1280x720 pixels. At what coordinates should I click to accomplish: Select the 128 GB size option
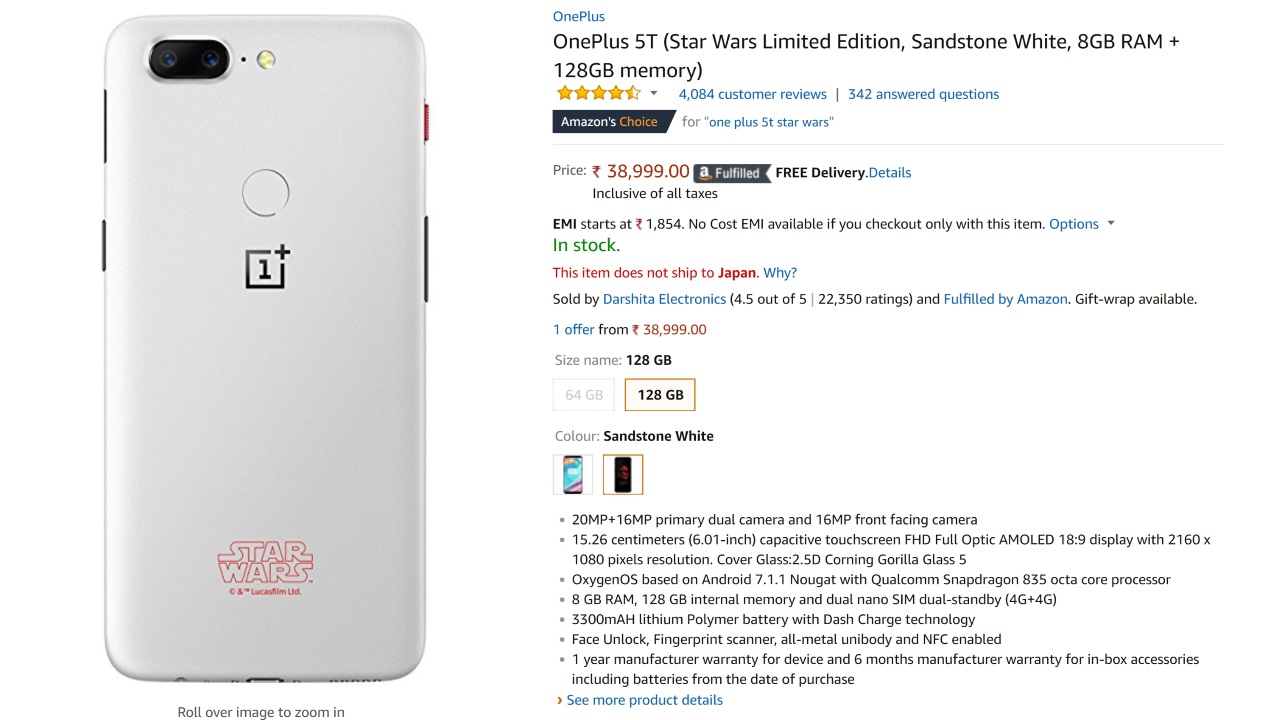coord(660,395)
